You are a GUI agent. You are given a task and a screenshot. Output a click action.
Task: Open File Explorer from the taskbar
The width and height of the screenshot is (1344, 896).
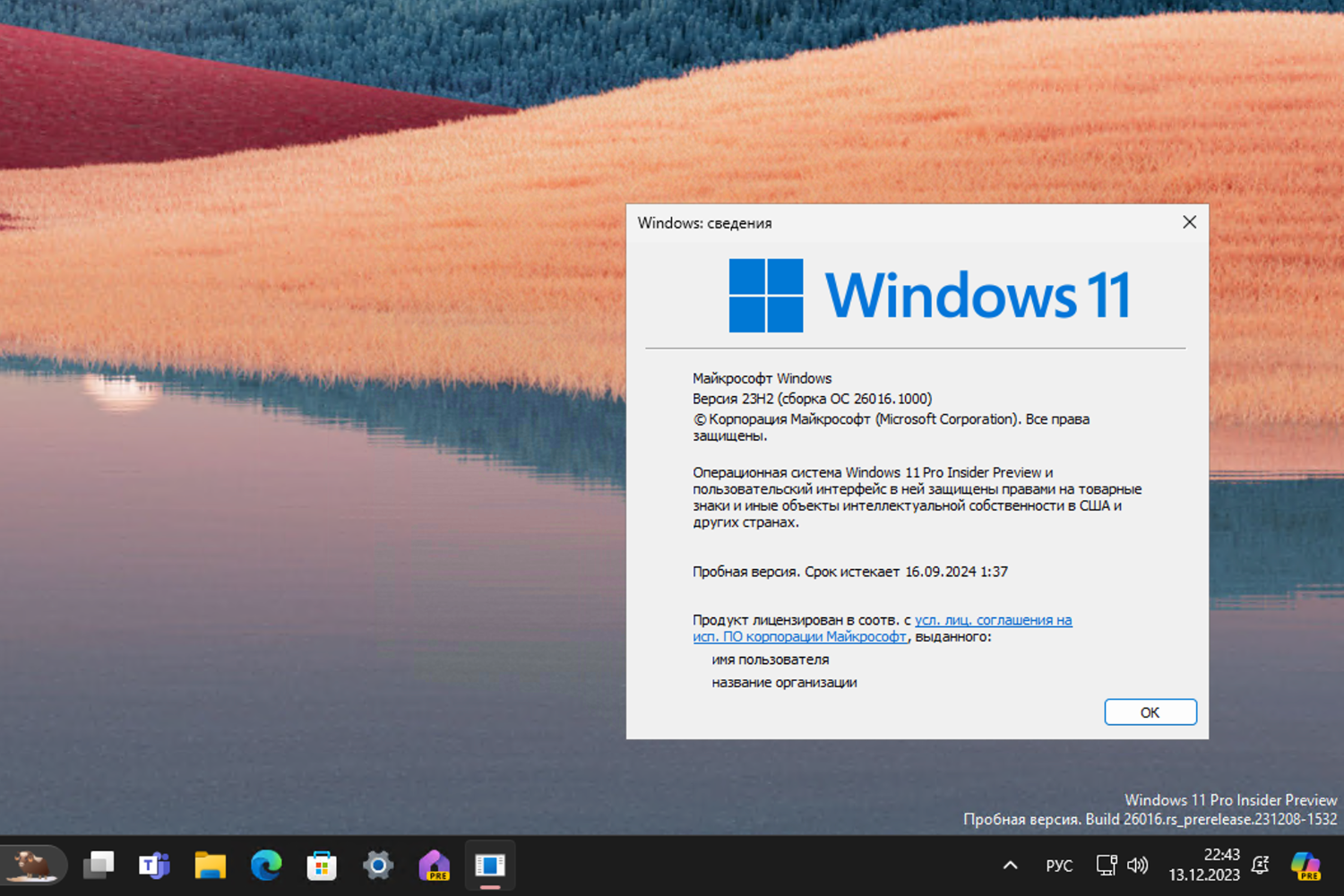tap(210, 865)
